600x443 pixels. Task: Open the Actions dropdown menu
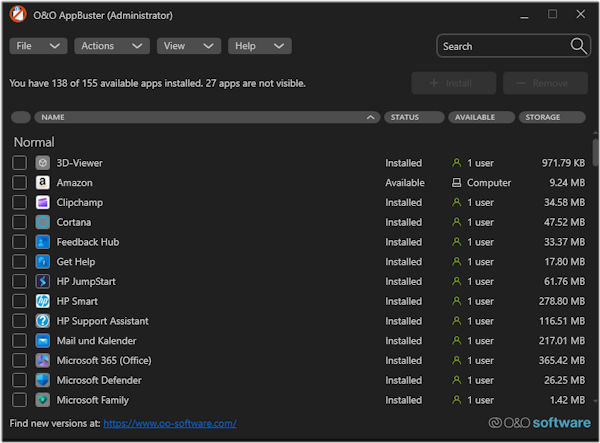112,46
